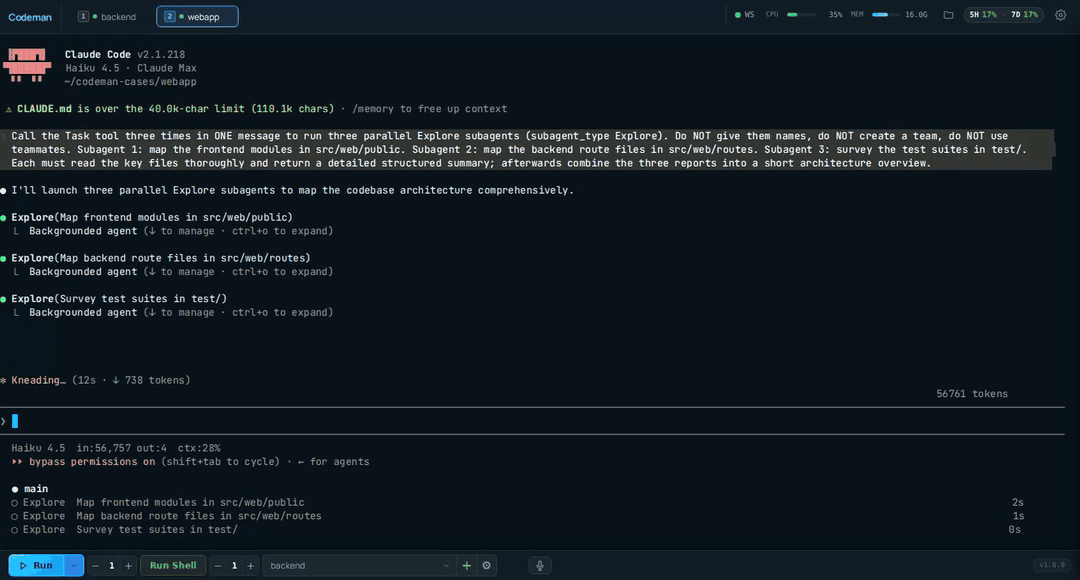This screenshot has width=1080, height=580.
Task: Open the Run button dropdown arrow
Action: pyautogui.click(x=74, y=566)
